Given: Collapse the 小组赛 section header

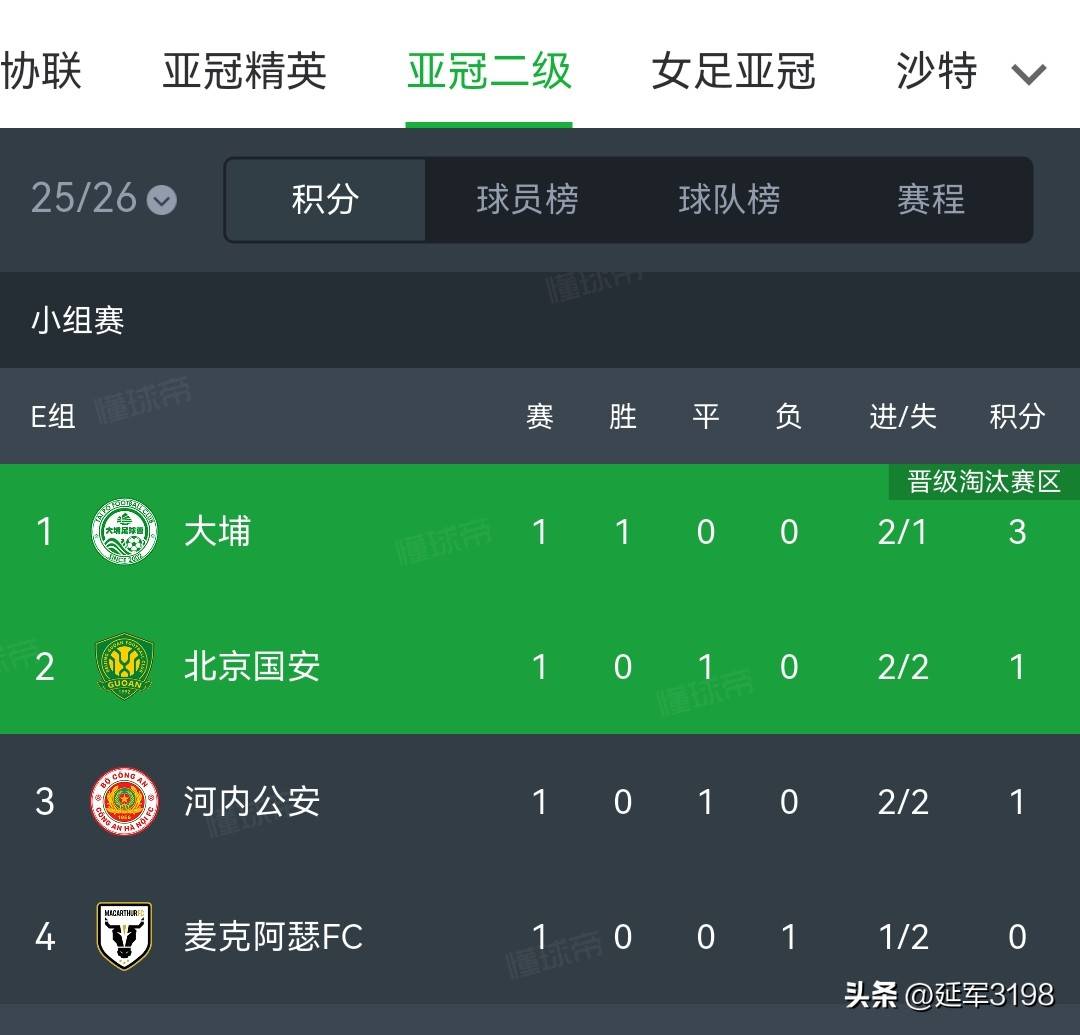Looking at the screenshot, I should click(79, 321).
